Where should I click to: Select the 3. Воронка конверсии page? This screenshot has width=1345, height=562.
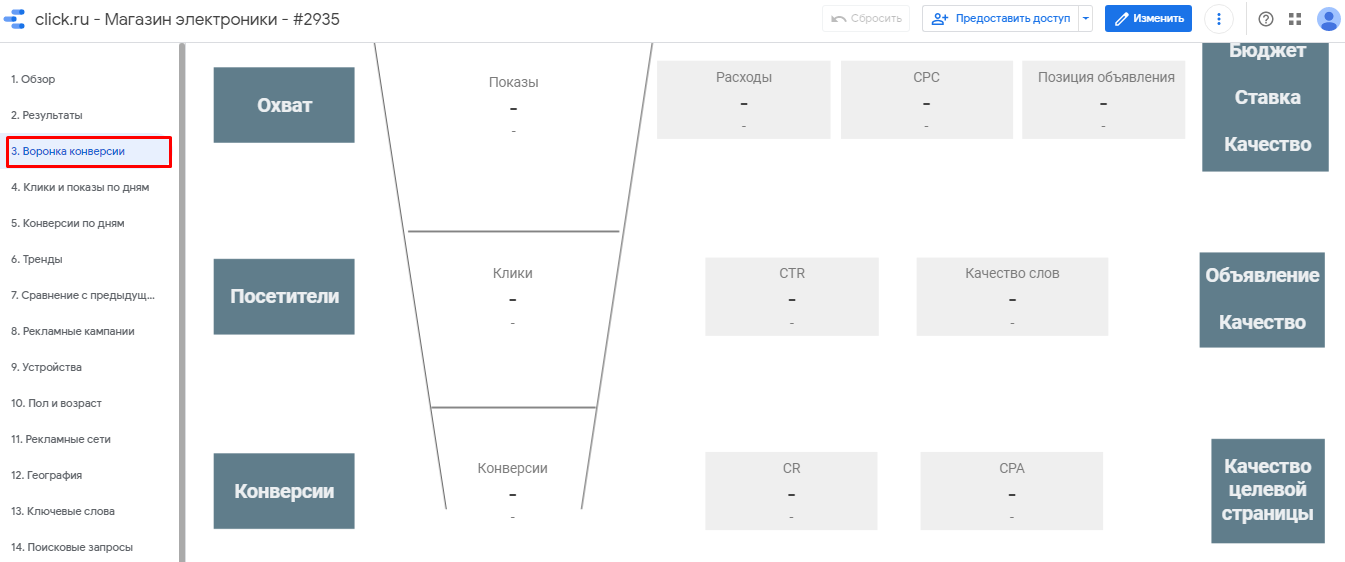point(68,151)
